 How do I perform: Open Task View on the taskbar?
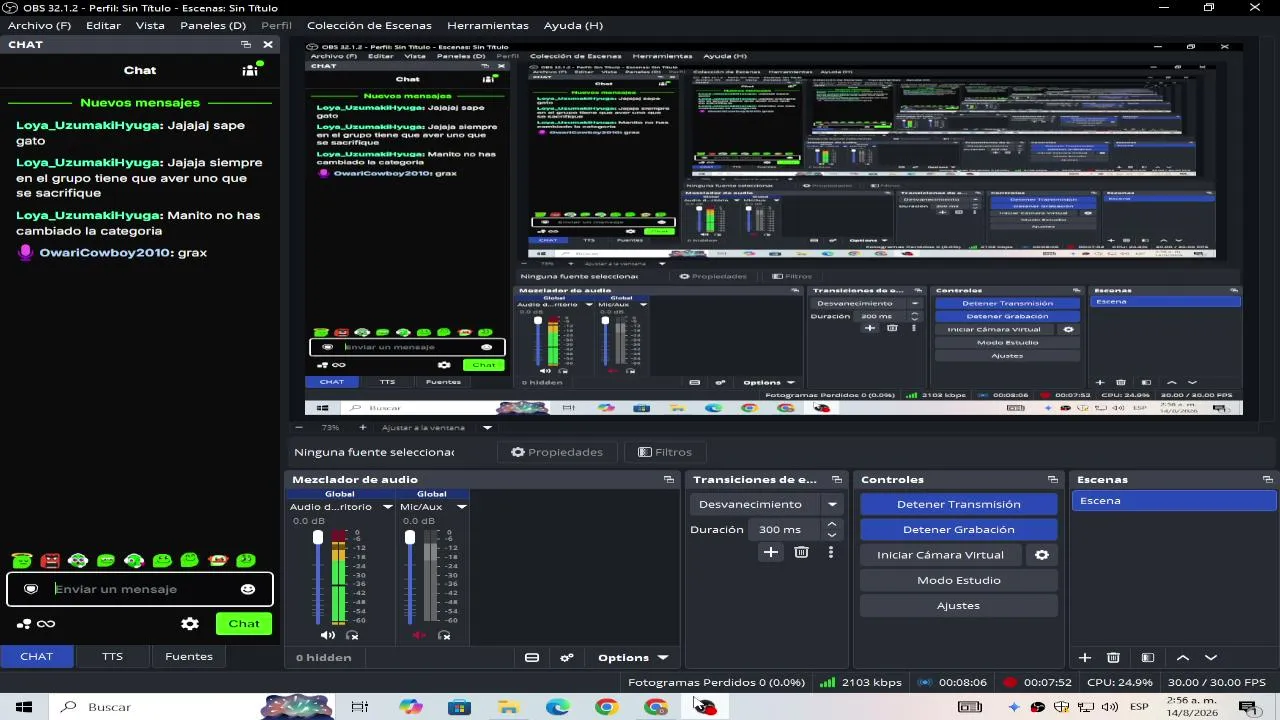coord(360,707)
